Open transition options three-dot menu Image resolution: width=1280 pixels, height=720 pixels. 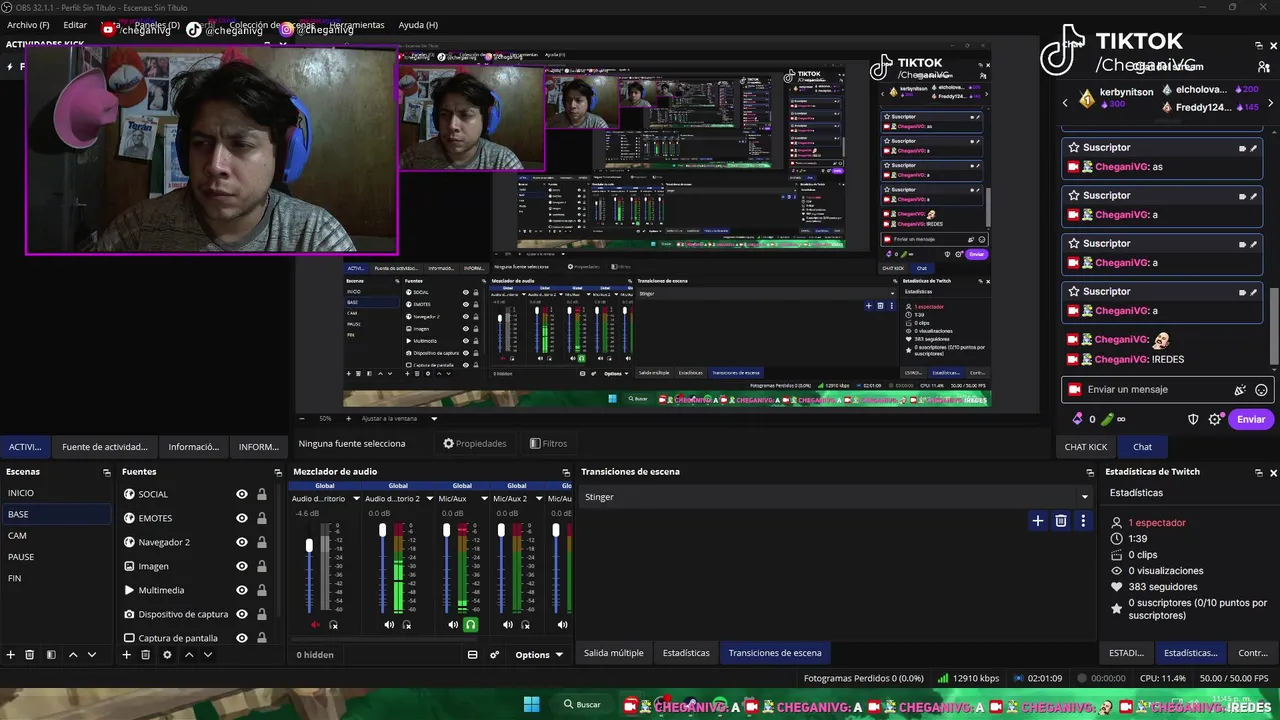1083,521
